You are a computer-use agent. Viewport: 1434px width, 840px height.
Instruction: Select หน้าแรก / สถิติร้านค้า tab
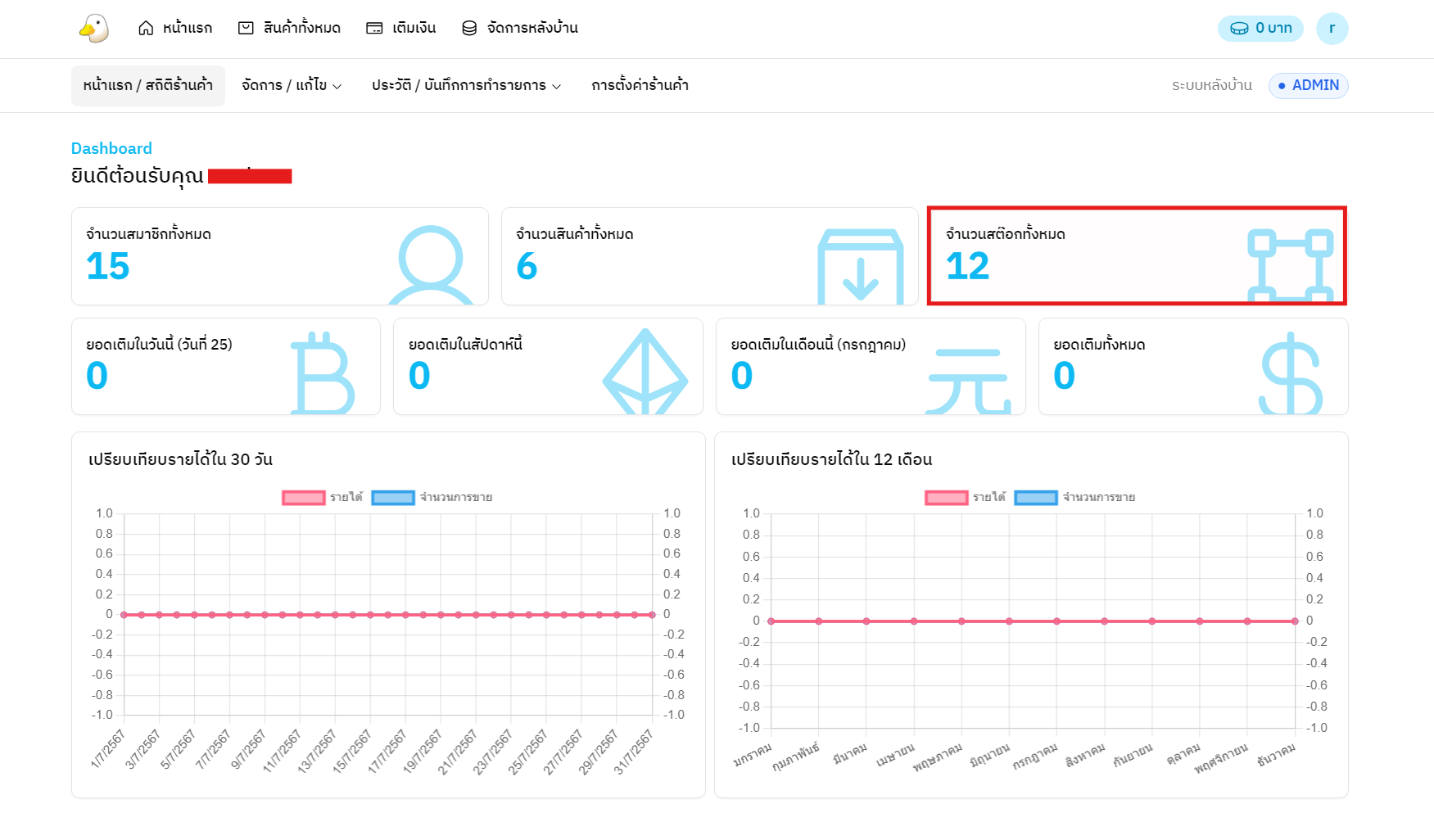coord(148,85)
